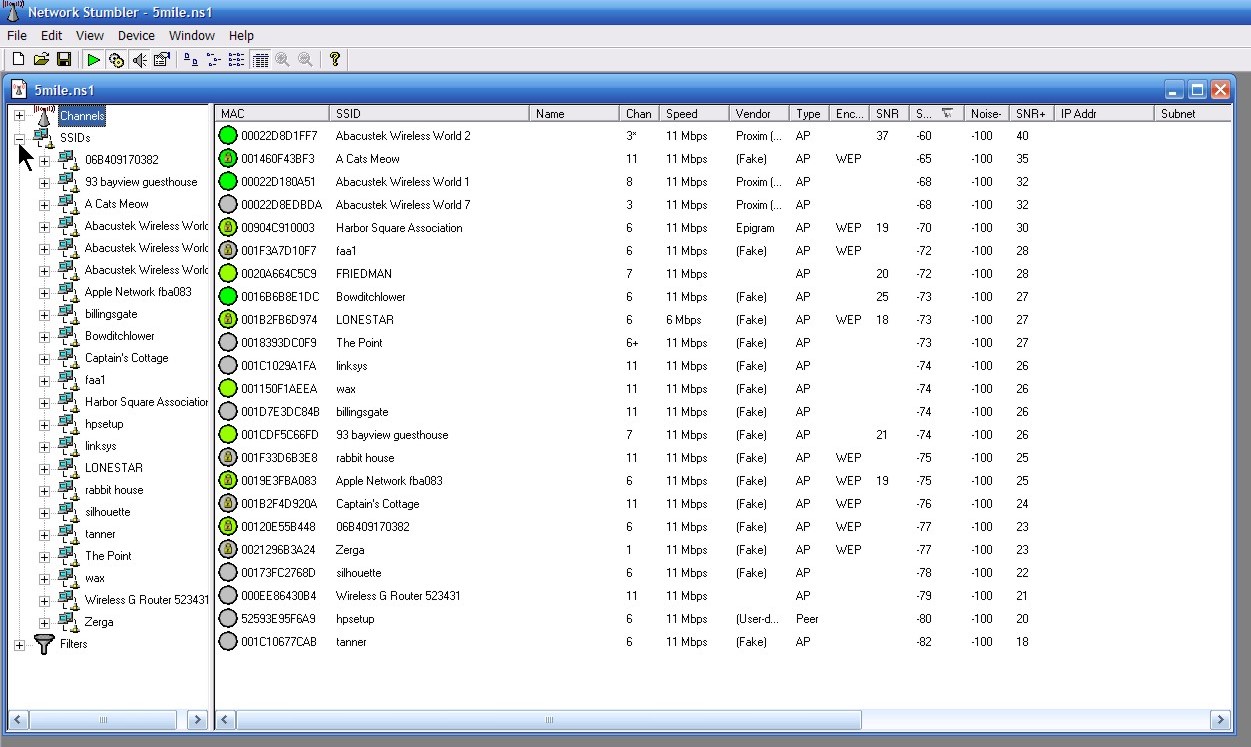Sort by the Vendor column header
Image resolution: width=1251 pixels, height=747 pixels.
point(759,114)
